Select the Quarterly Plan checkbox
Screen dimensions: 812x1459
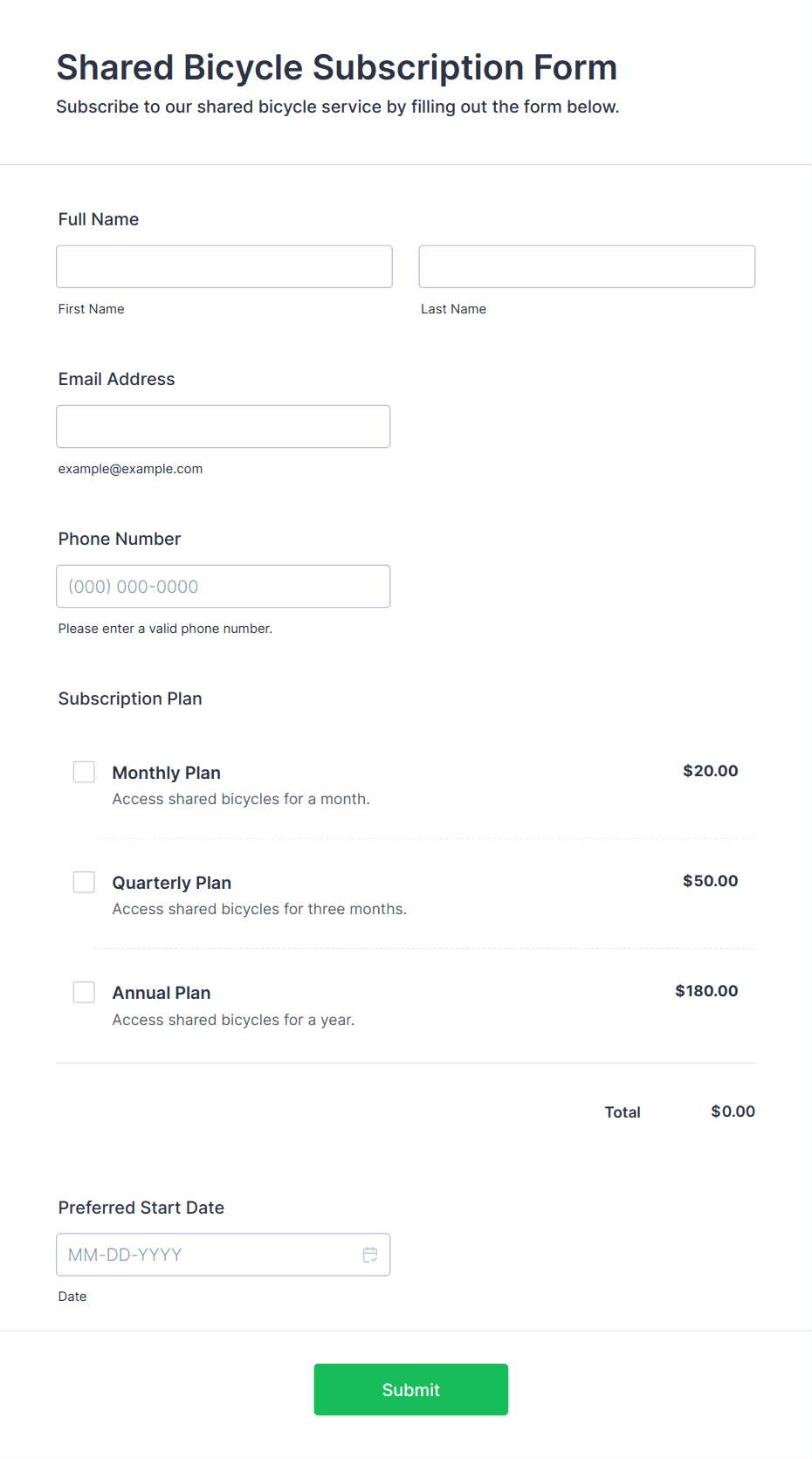(84, 882)
